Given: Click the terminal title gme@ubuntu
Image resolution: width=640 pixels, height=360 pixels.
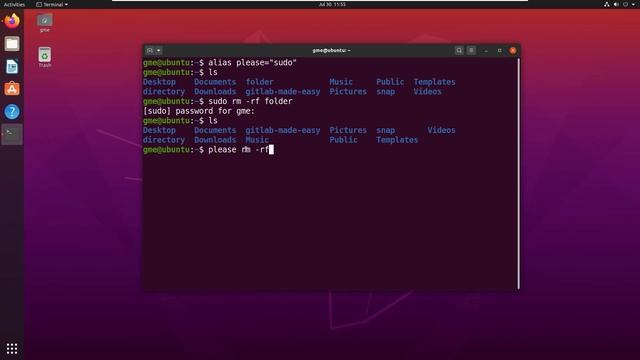Looking at the screenshot, I should (331, 51).
